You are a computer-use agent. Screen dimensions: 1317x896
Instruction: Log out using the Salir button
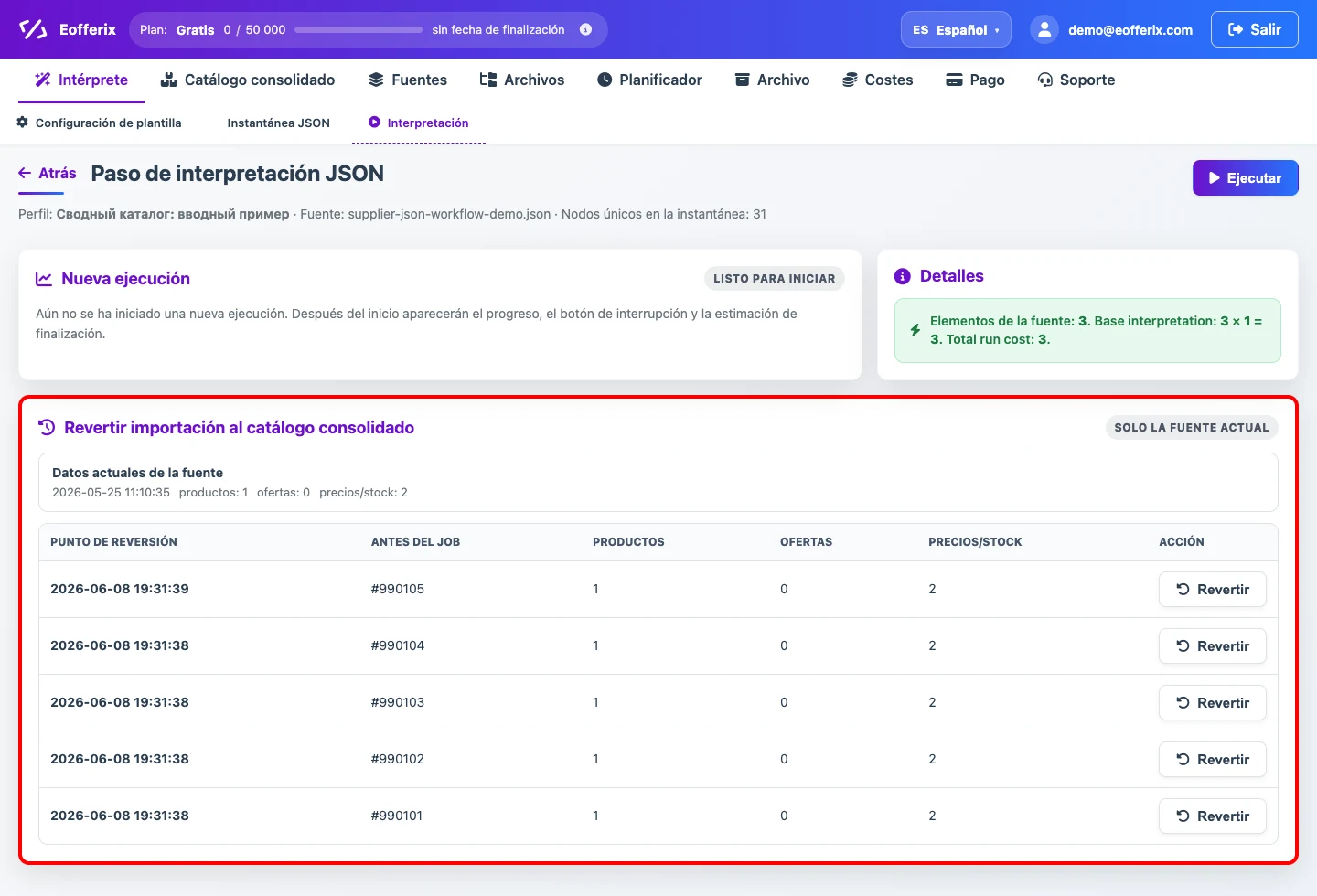[x=1254, y=29]
